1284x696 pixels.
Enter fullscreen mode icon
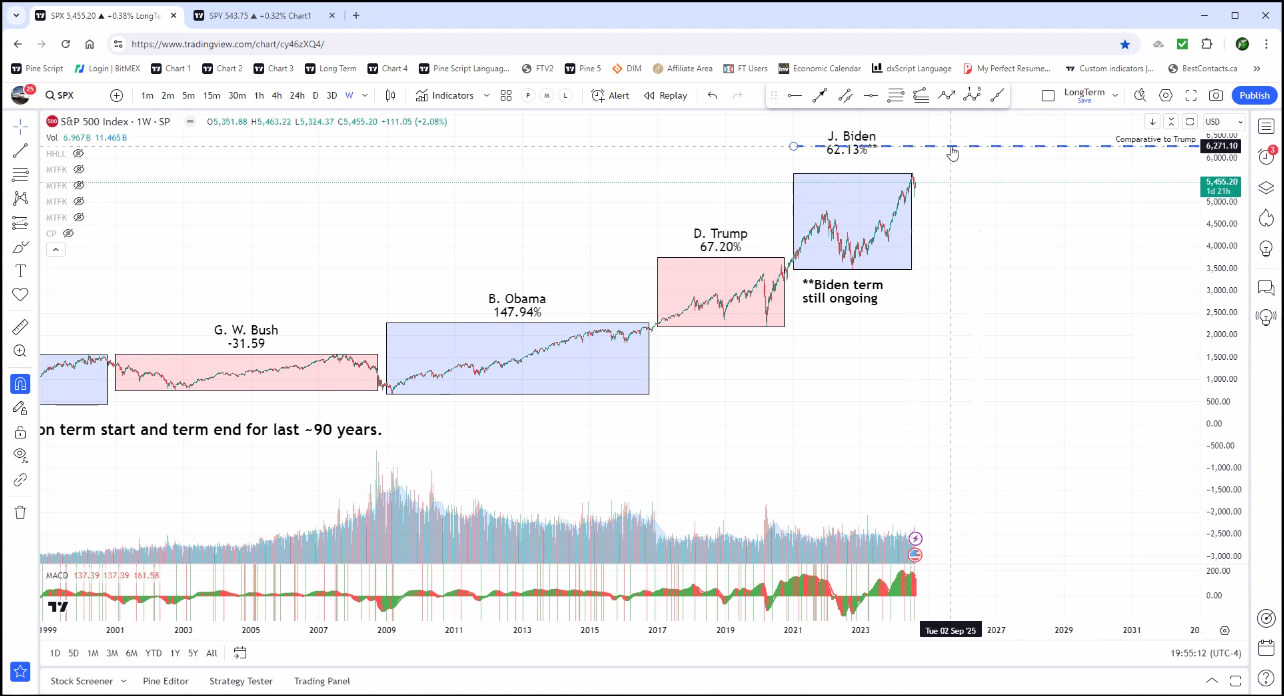tap(1191, 96)
